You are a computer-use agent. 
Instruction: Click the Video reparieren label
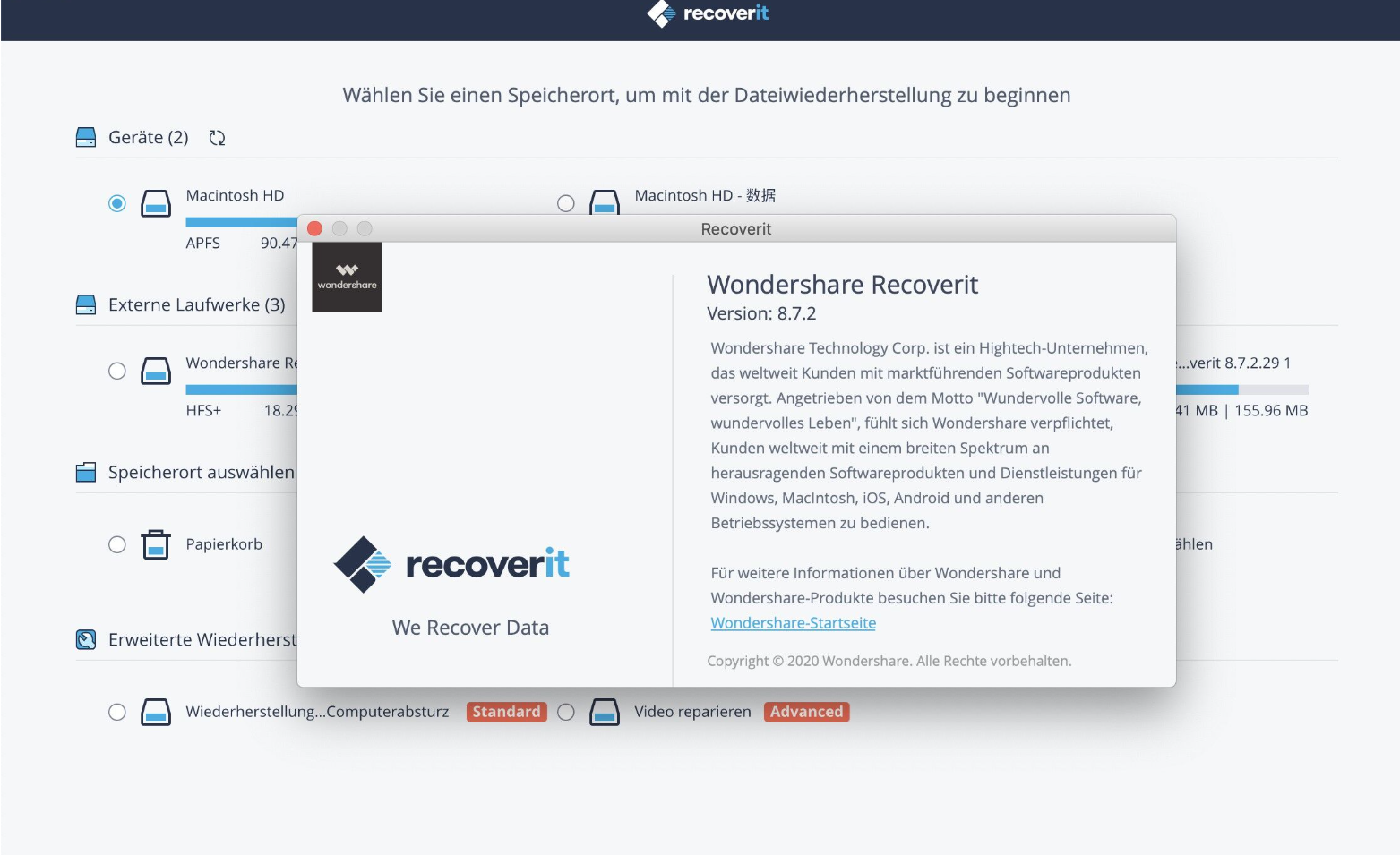click(692, 712)
